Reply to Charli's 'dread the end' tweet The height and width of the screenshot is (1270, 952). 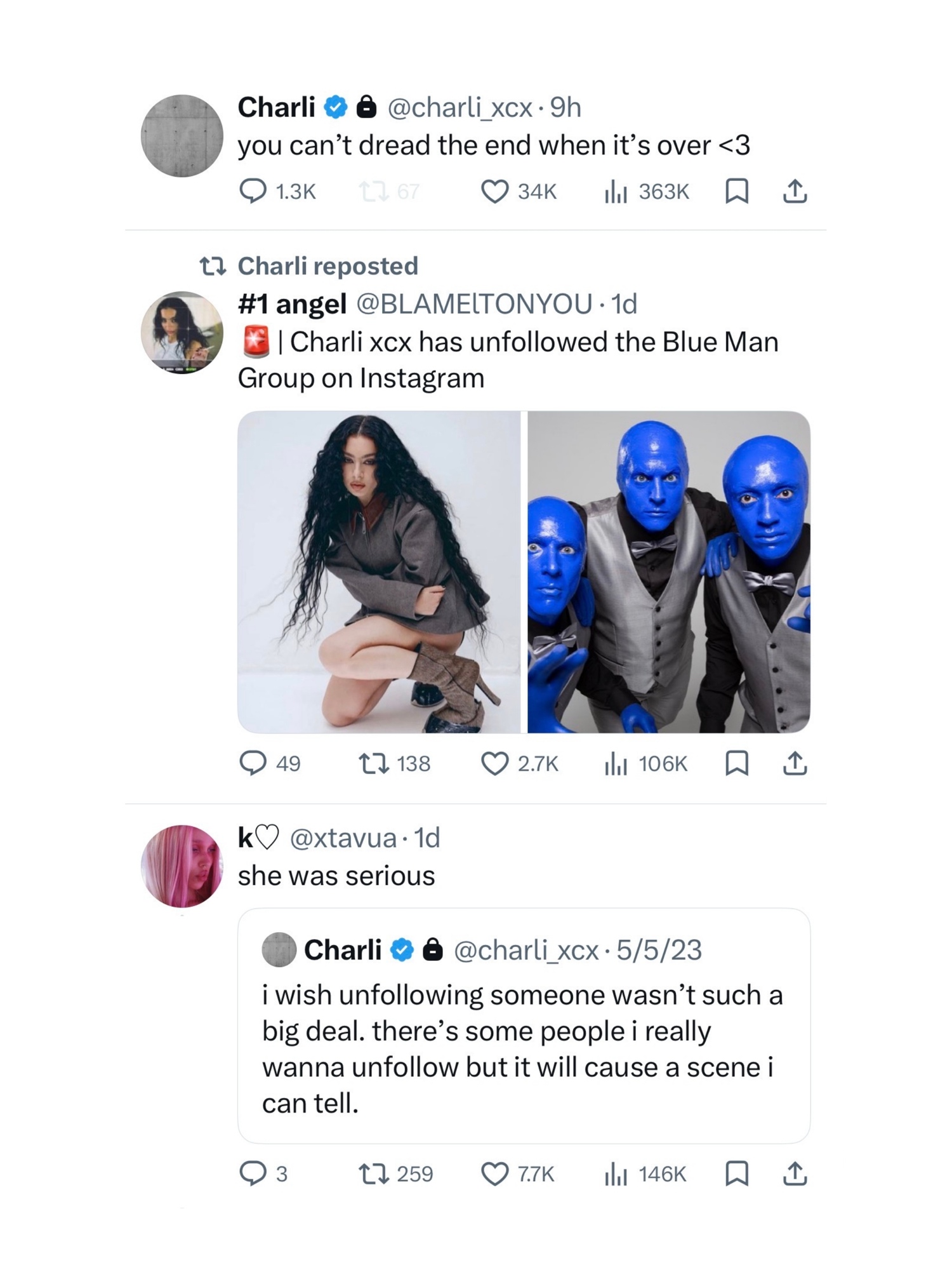[253, 191]
